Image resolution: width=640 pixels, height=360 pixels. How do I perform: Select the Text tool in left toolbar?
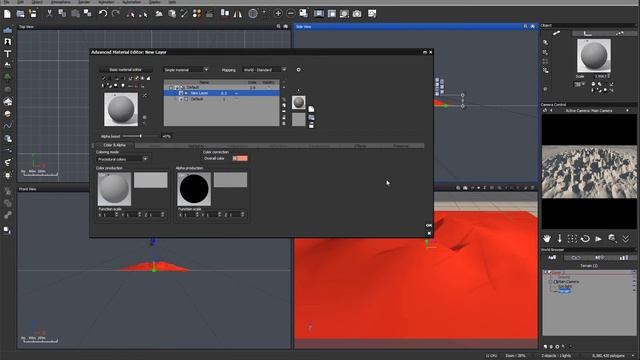(x=7, y=53)
